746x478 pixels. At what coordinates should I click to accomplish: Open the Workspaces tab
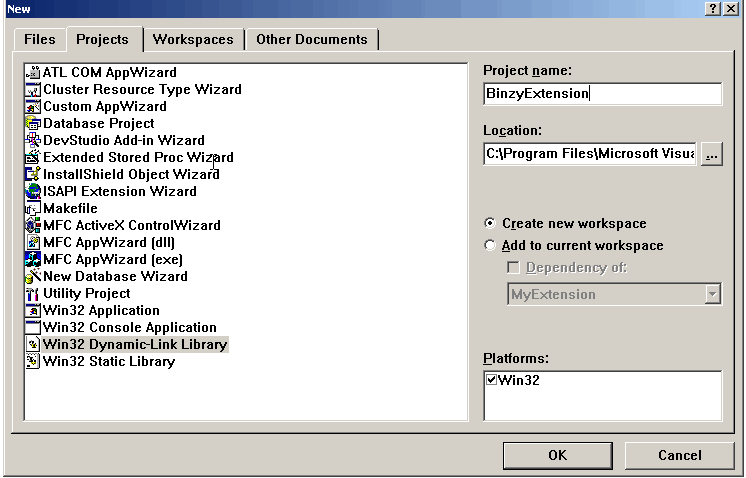tap(192, 40)
